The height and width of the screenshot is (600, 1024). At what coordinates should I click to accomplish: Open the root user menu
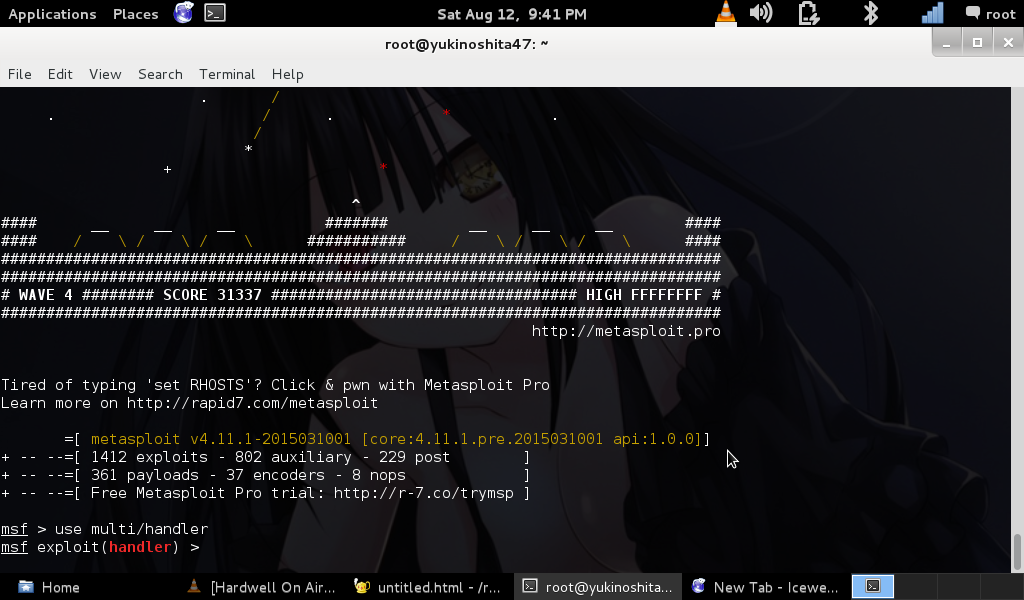pos(991,14)
